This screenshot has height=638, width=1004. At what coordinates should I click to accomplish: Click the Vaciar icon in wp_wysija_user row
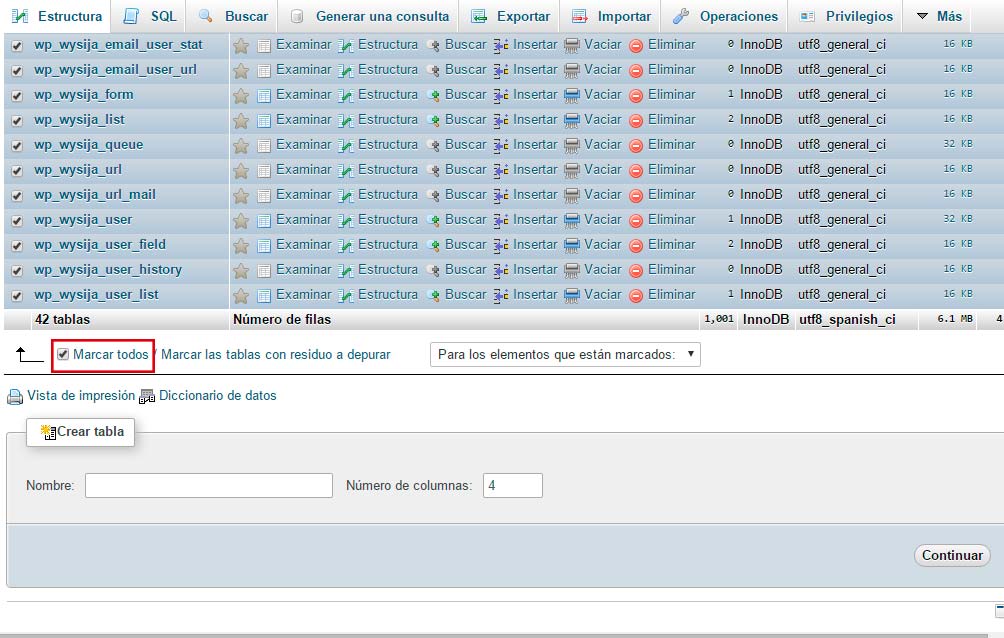point(572,220)
